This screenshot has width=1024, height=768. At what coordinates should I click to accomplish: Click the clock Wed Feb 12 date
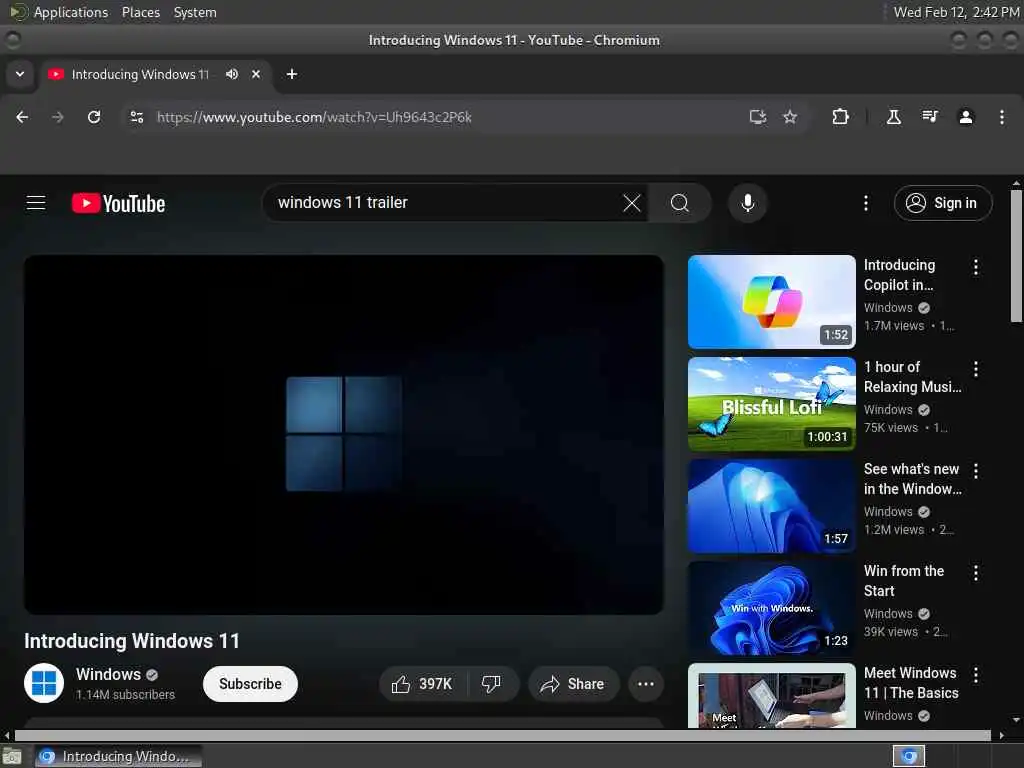(x=955, y=12)
